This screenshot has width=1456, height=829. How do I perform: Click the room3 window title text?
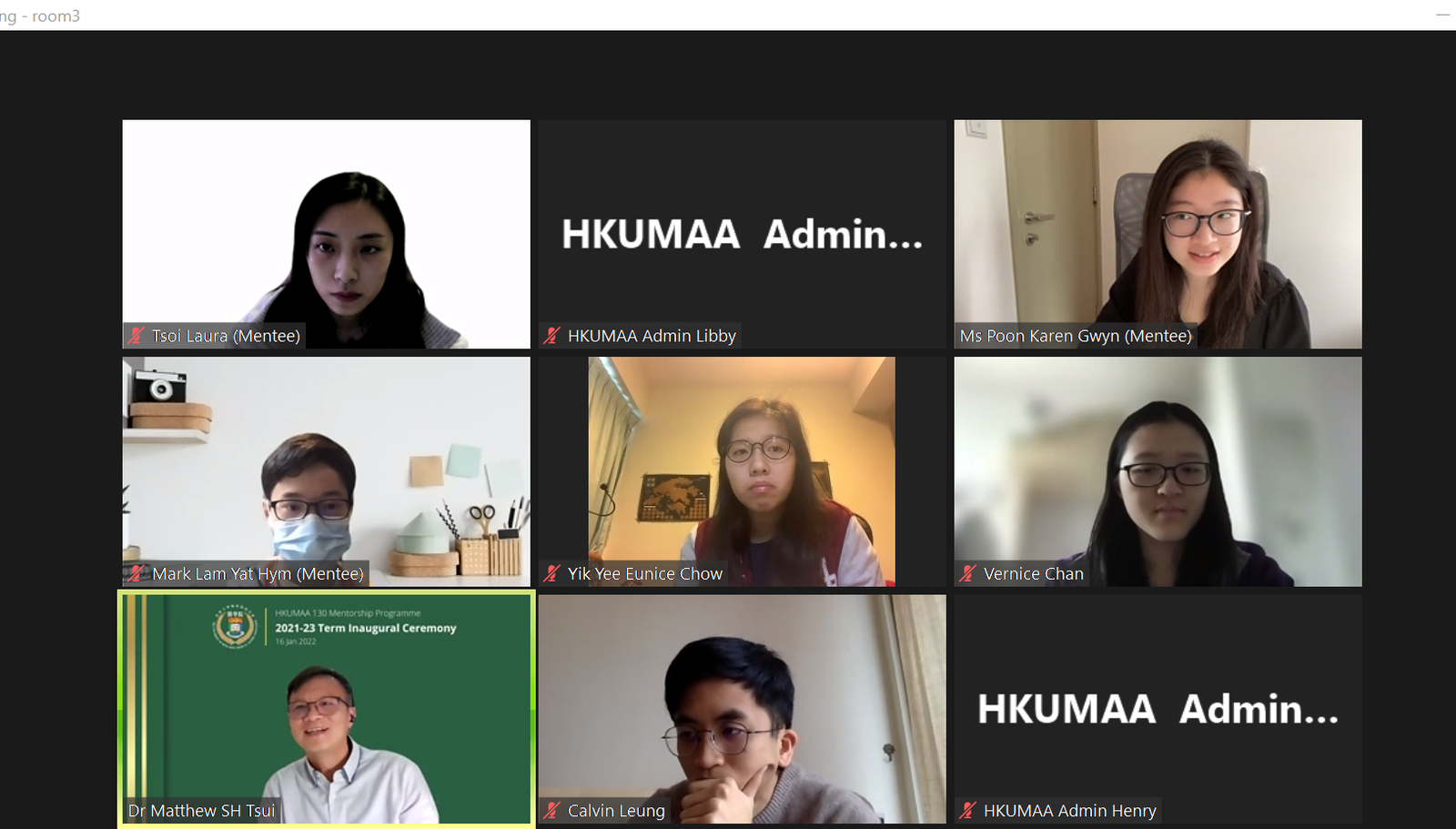39,15
